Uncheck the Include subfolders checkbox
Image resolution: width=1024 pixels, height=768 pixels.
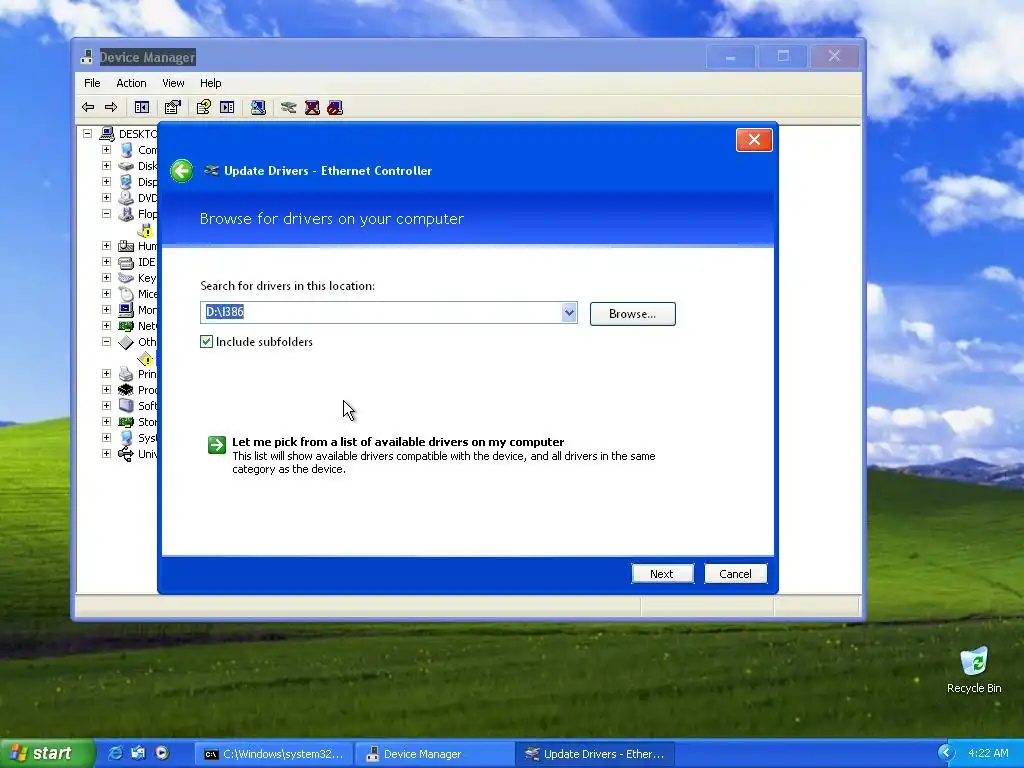coord(206,342)
